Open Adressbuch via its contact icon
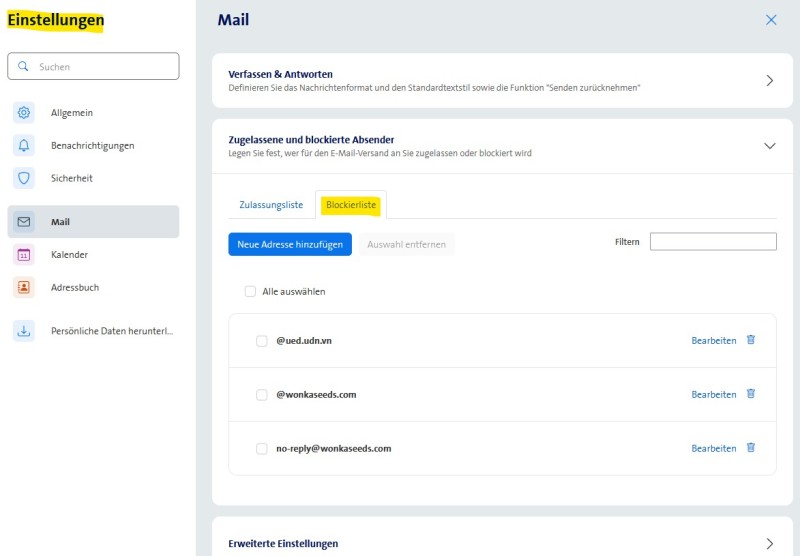Viewport: 800px width, 556px height. point(24,287)
